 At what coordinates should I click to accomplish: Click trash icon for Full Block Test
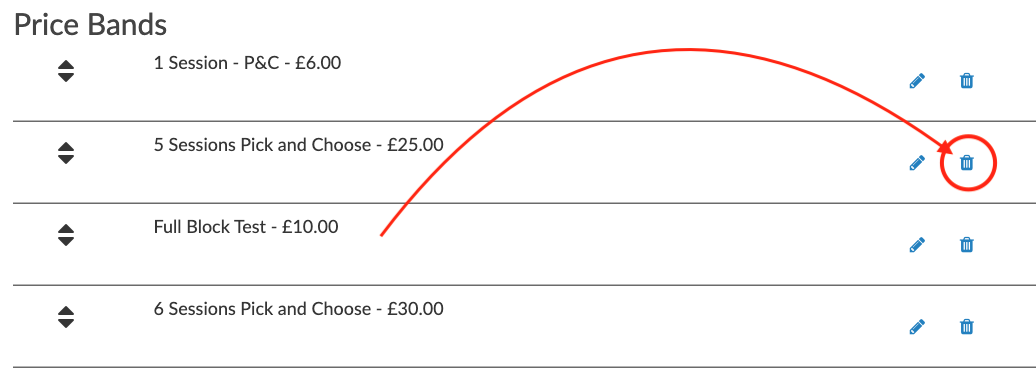[966, 245]
